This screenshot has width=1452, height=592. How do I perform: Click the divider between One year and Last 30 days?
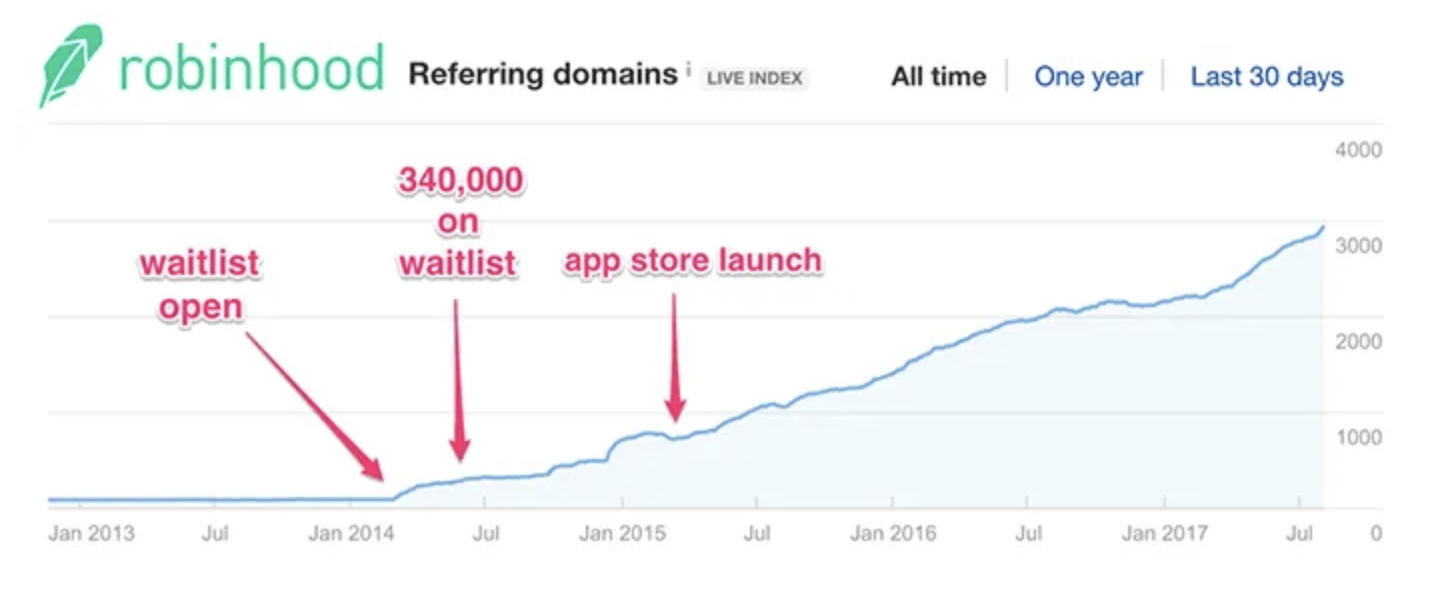coord(1163,75)
